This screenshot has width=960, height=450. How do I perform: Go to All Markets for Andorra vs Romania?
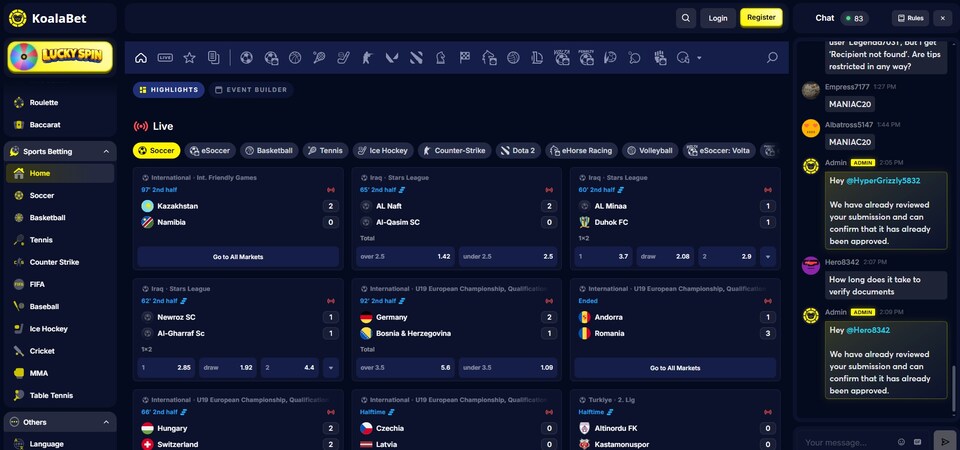tap(675, 368)
